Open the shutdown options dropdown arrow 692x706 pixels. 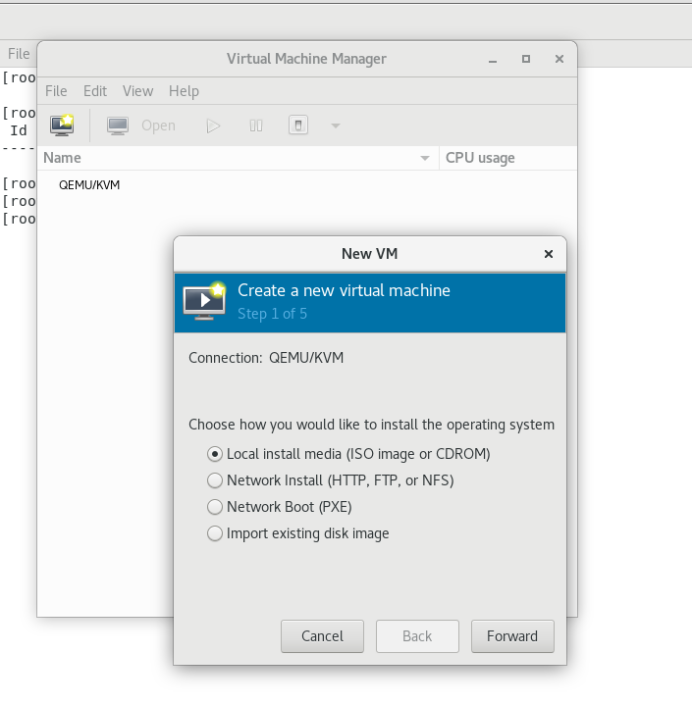tap(335, 126)
